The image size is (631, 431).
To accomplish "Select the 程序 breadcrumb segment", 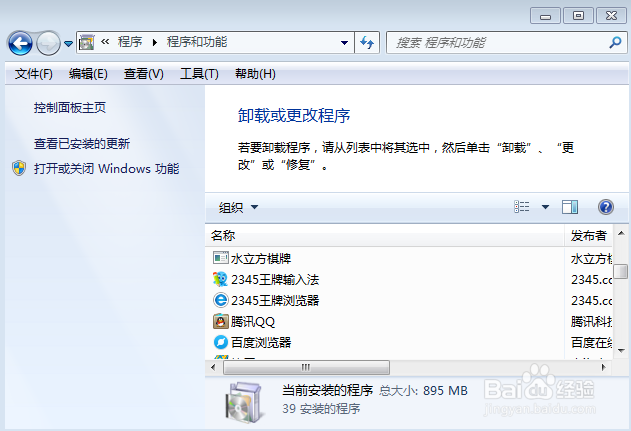I will click(x=130, y=42).
